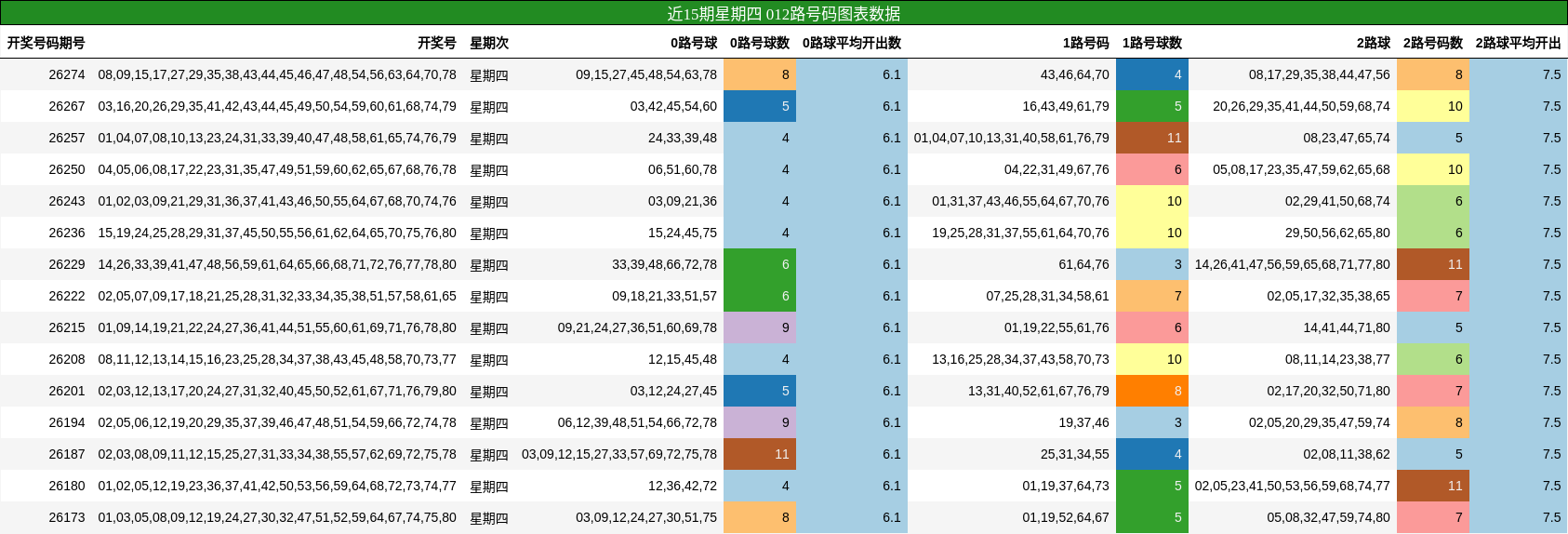Select period number 26222
The width and height of the screenshot is (1568, 534).
coord(67,296)
